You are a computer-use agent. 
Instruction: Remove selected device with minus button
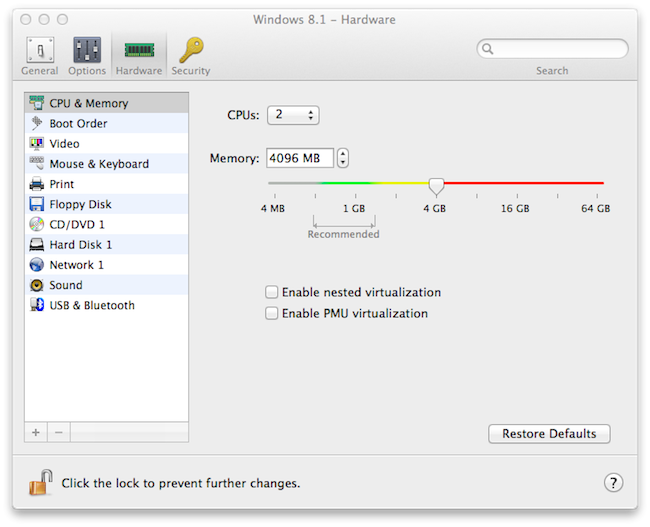pos(59,432)
